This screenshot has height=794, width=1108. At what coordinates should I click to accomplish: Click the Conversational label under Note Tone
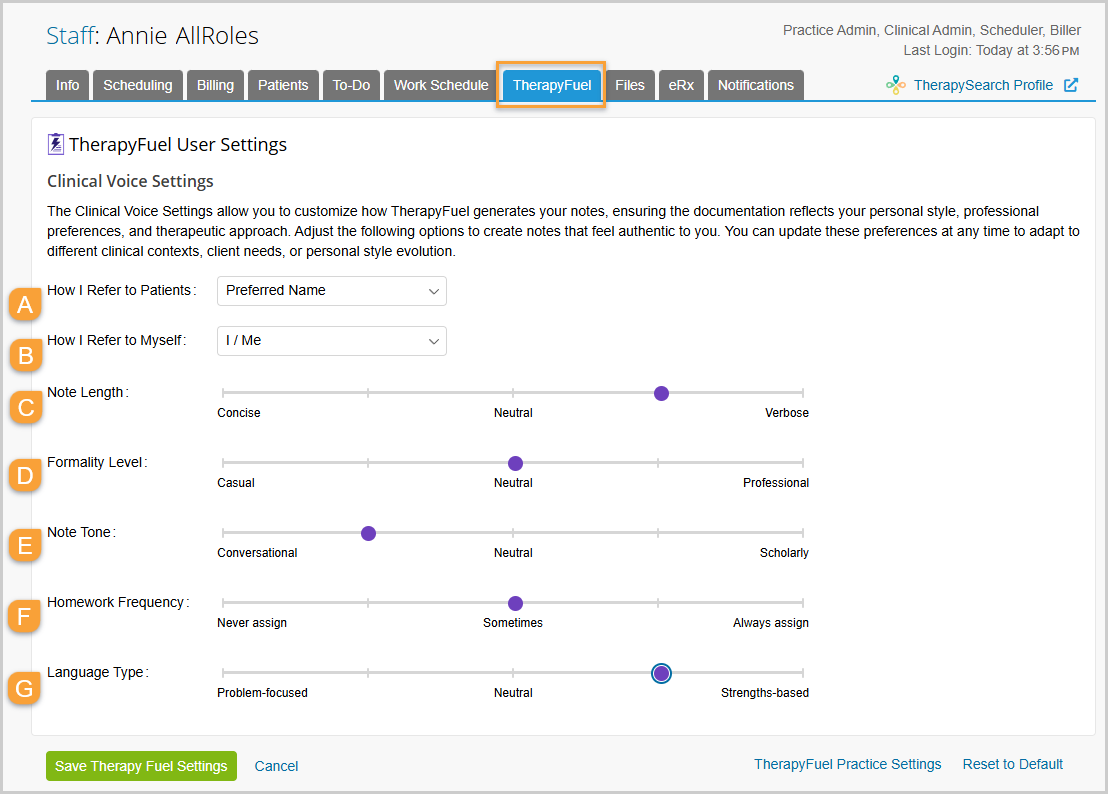click(x=257, y=553)
